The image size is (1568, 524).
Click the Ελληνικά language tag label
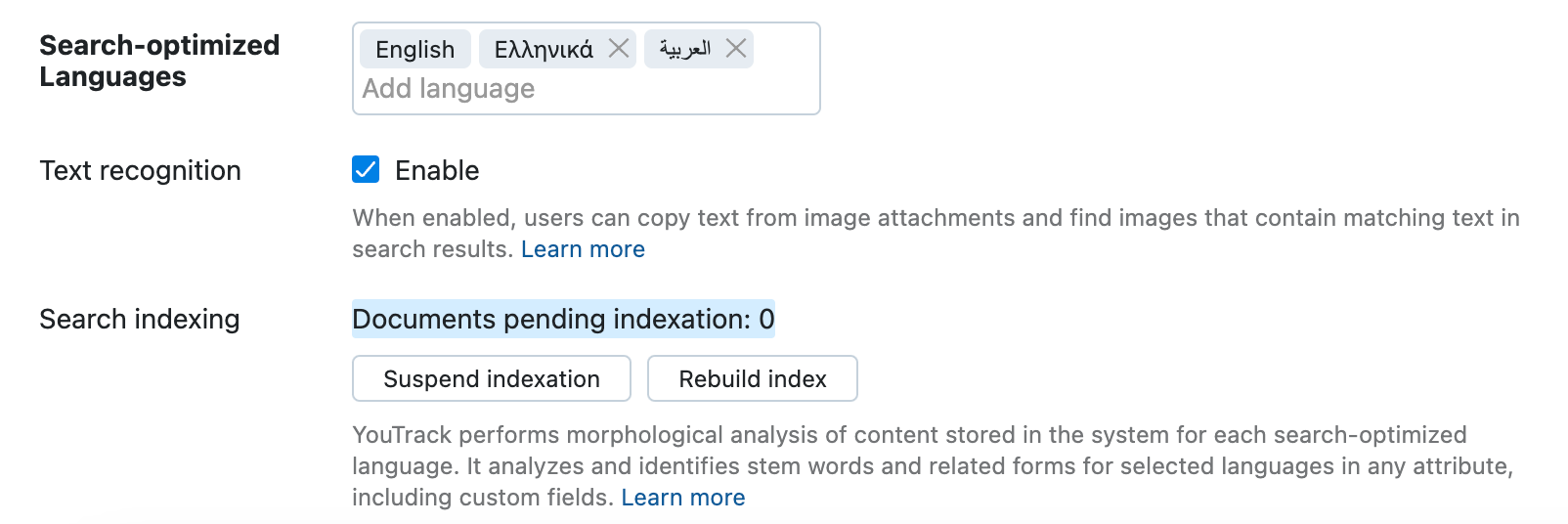(544, 50)
